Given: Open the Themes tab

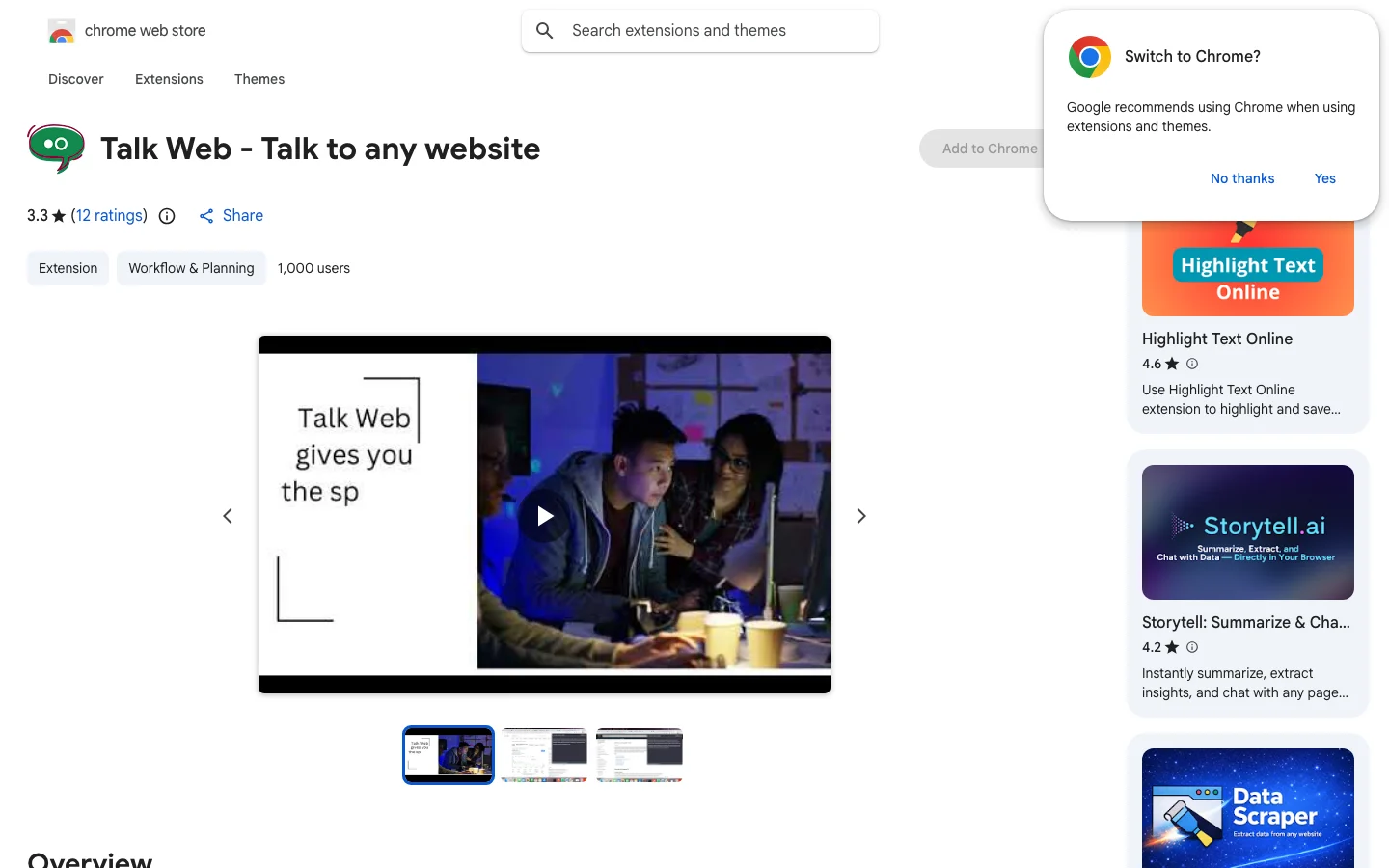Looking at the screenshot, I should [259, 79].
